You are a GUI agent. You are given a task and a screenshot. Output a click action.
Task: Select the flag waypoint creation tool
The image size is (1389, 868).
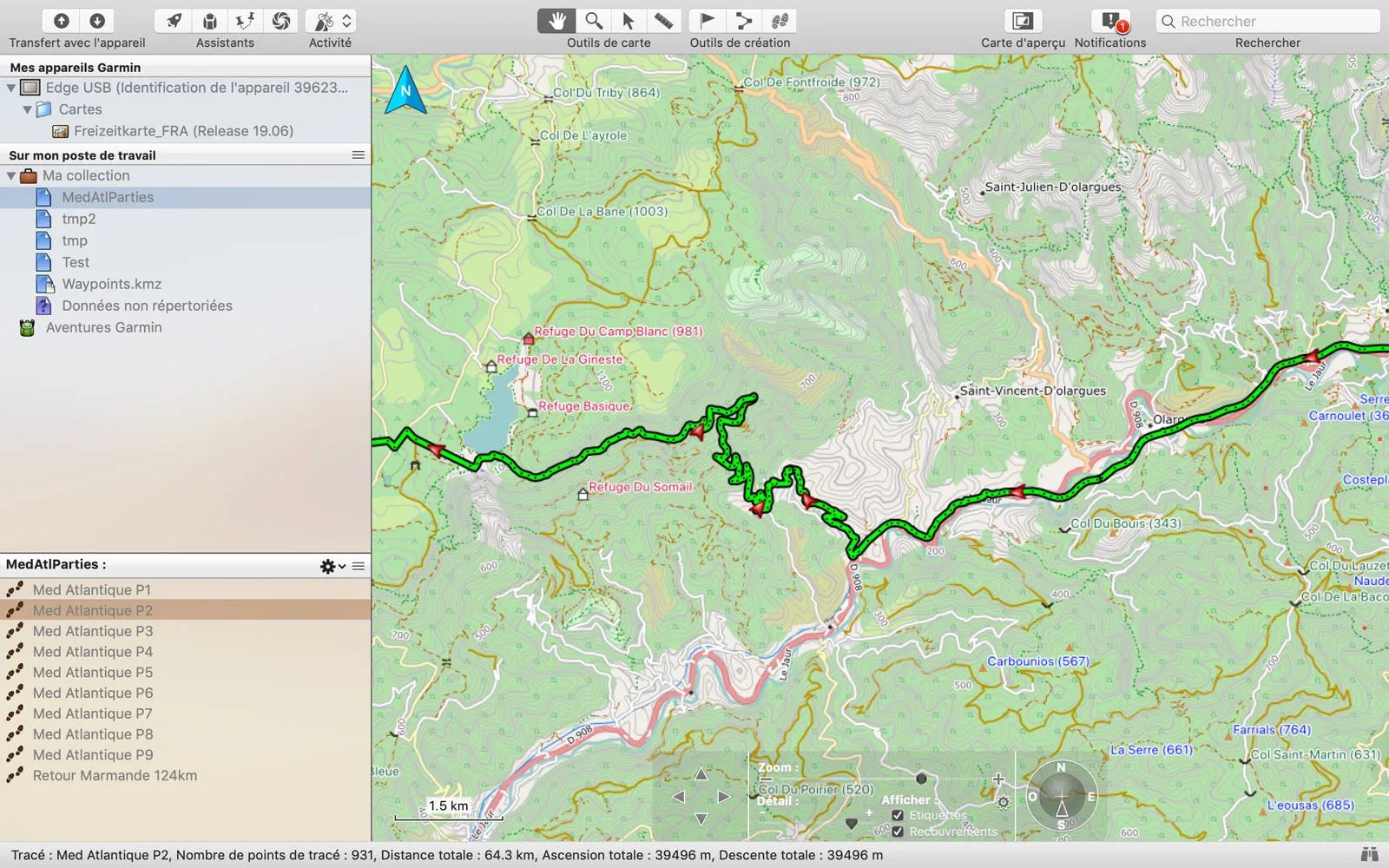click(x=707, y=21)
